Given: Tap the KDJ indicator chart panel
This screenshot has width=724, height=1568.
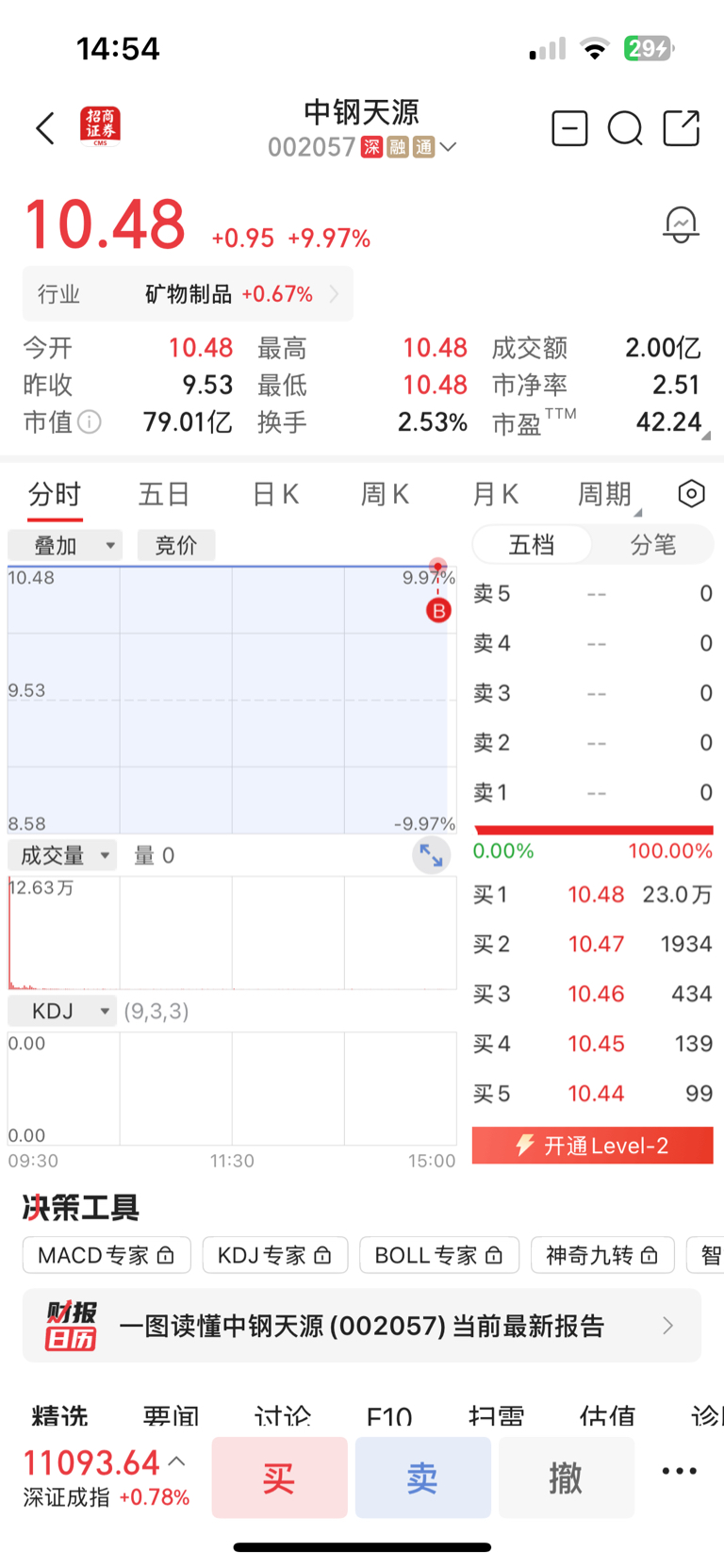Looking at the screenshot, I should (x=232, y=1088).
